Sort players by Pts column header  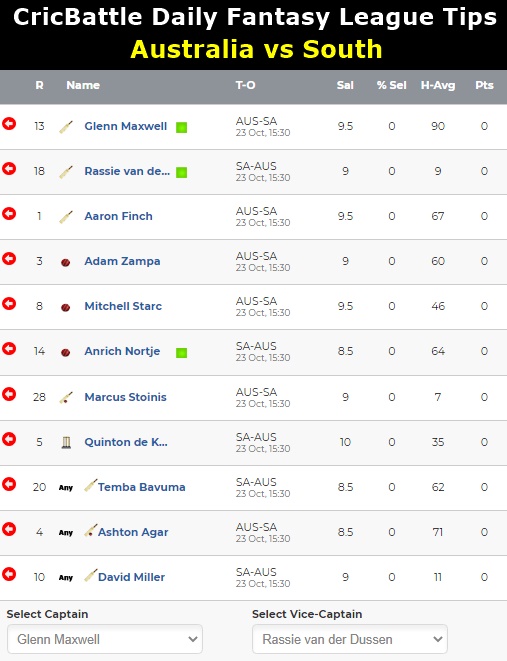(x=484, y=85)
